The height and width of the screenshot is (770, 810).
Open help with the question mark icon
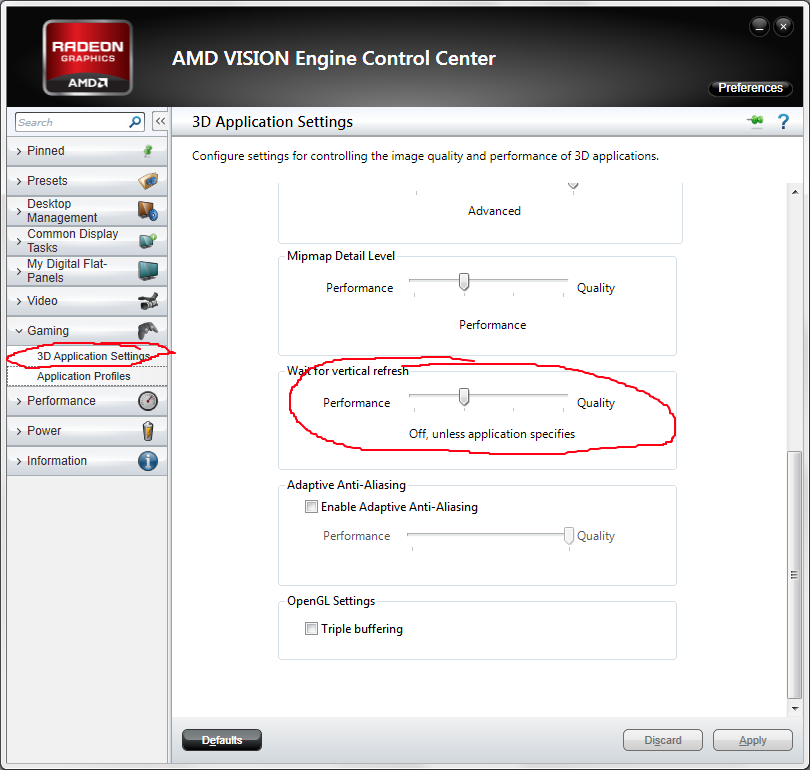click(x=783, y=122)
